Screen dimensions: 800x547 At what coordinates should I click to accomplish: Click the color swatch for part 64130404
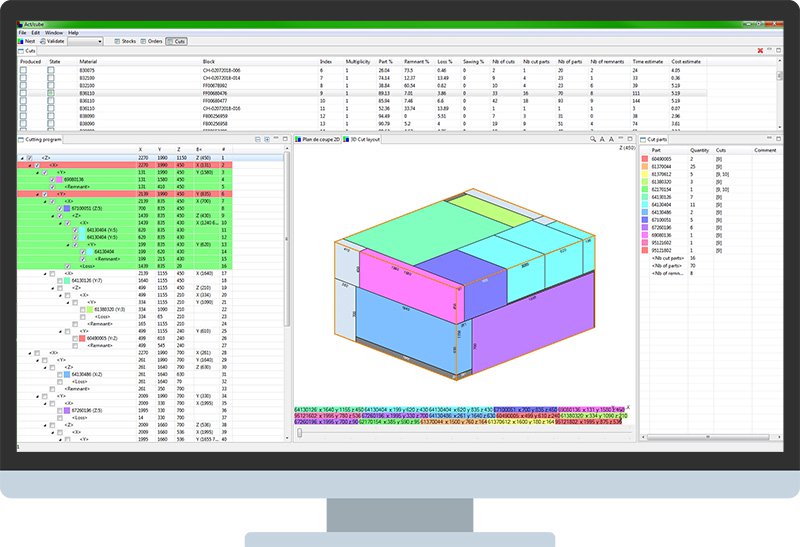(x=645, y=204)
